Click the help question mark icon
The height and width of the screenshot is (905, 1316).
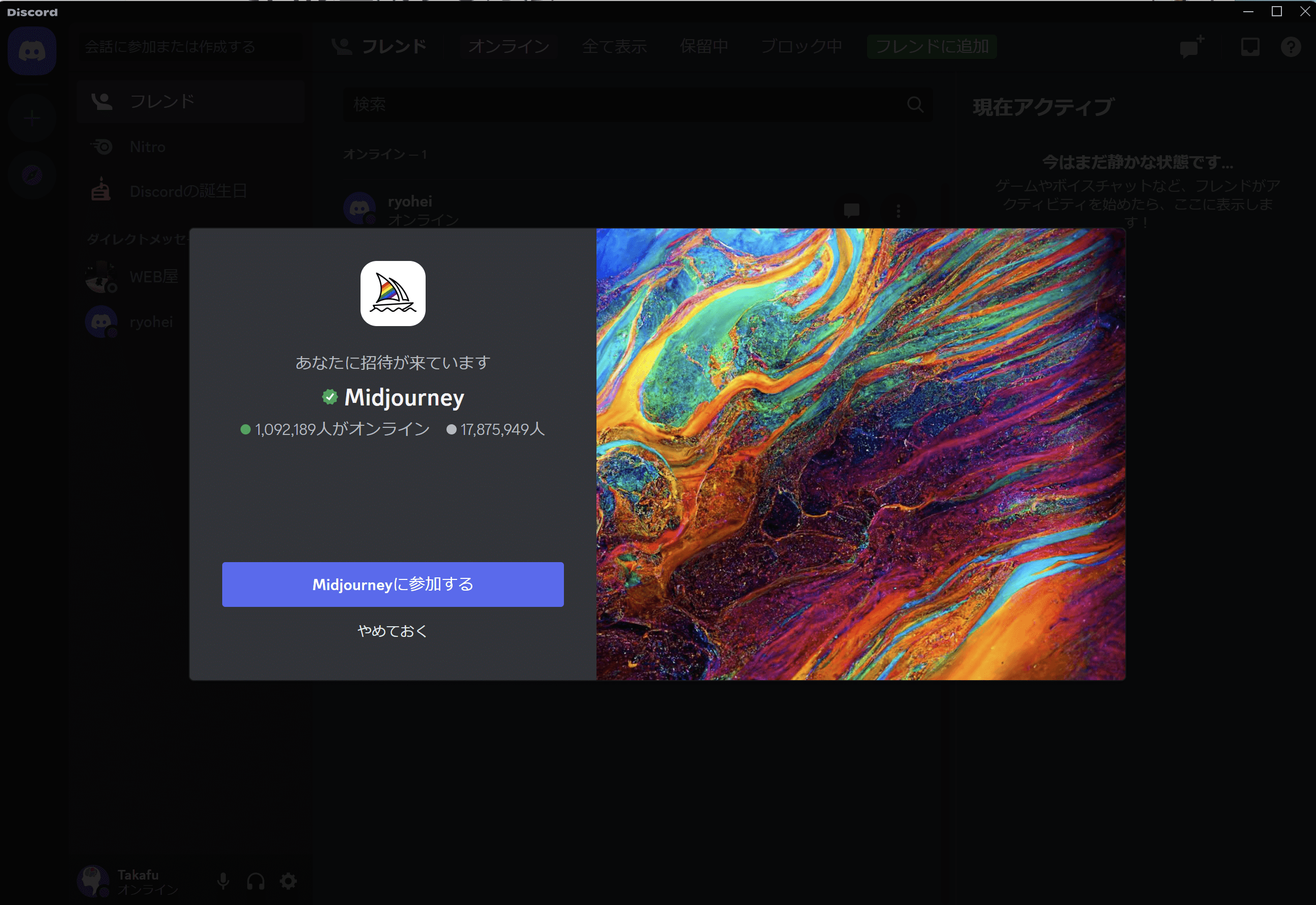(1291, 46)
